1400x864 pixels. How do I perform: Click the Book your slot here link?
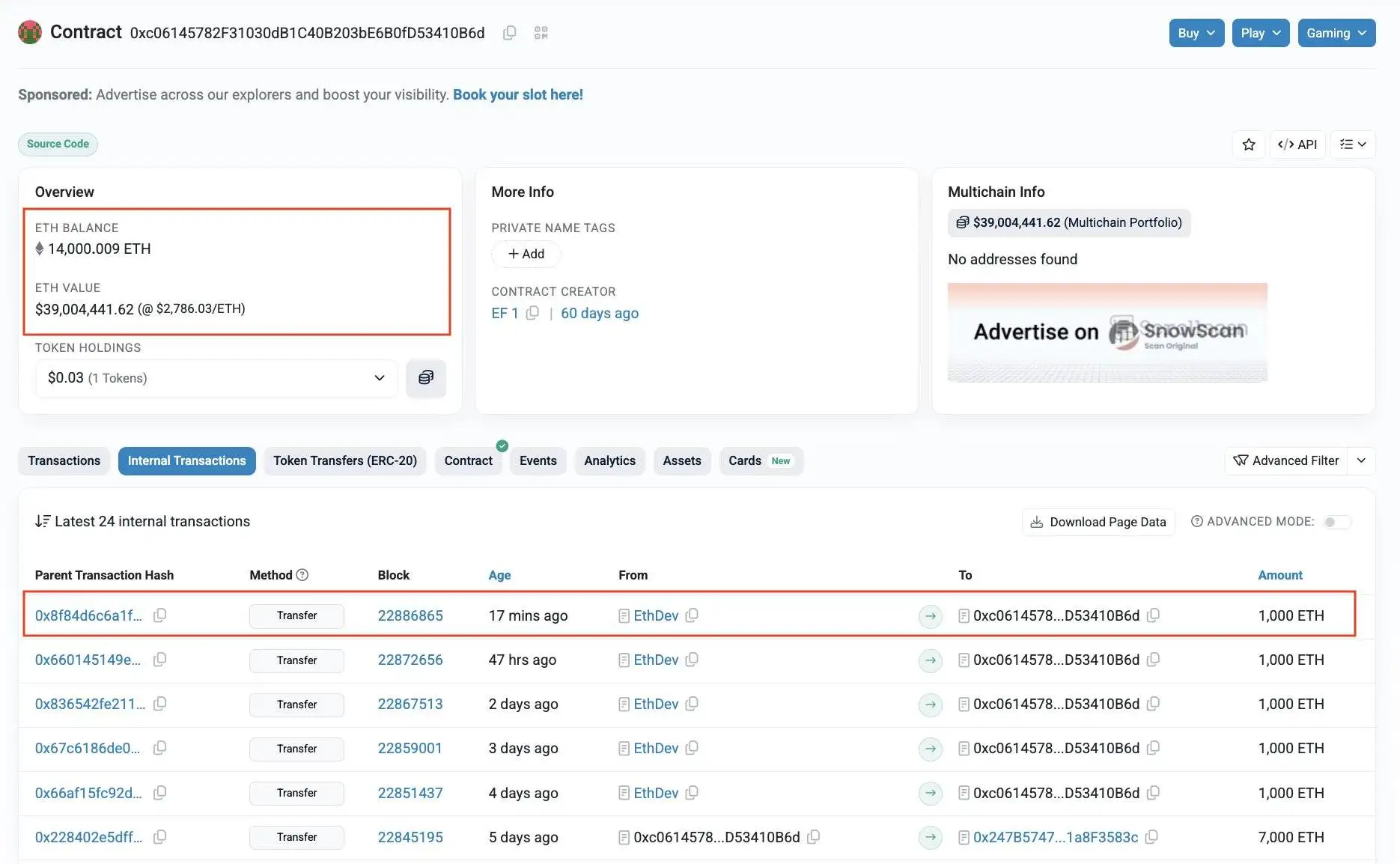[517, 94]
